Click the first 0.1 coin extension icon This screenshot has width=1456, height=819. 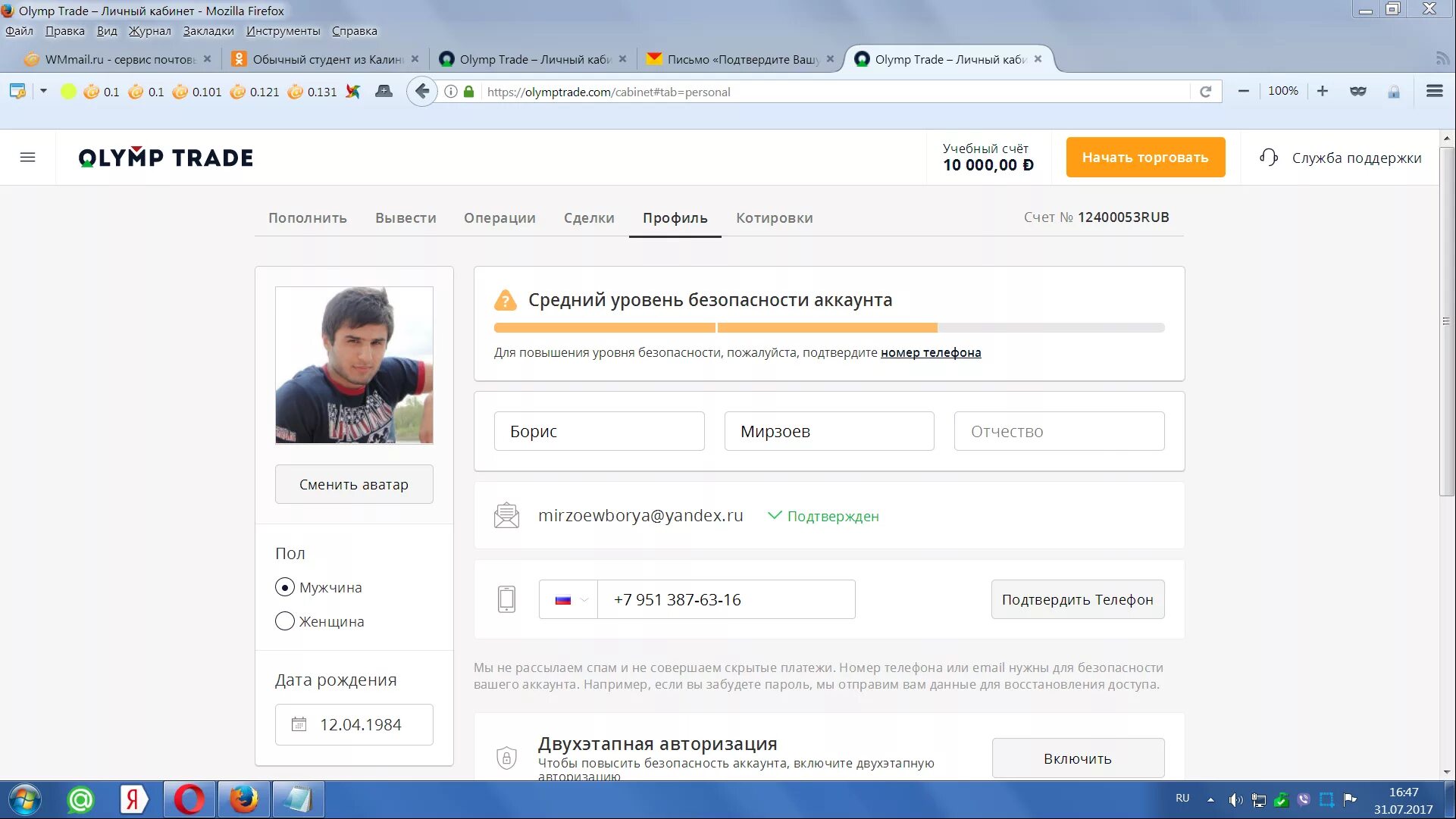coord(92,91)
